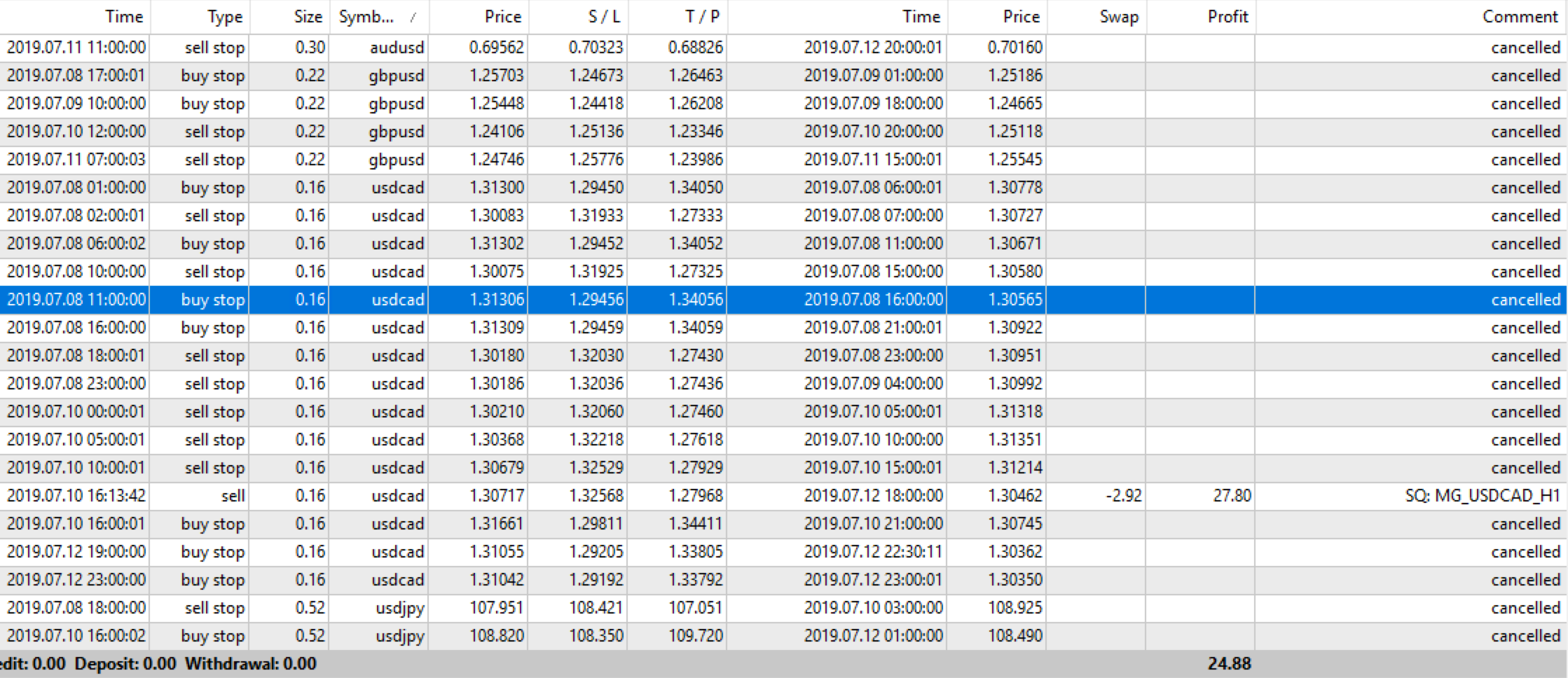Screen dimensions: 1568x678
Task: Click the usdjpy take profit 109.720
Action: point(696,636)
